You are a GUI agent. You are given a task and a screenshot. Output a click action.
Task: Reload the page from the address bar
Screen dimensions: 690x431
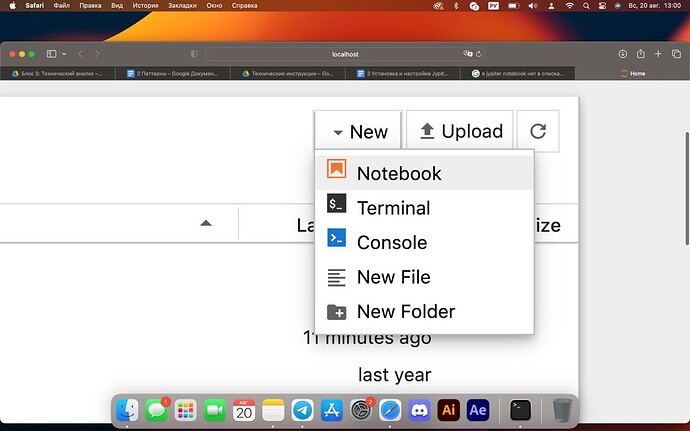[479, 54]
